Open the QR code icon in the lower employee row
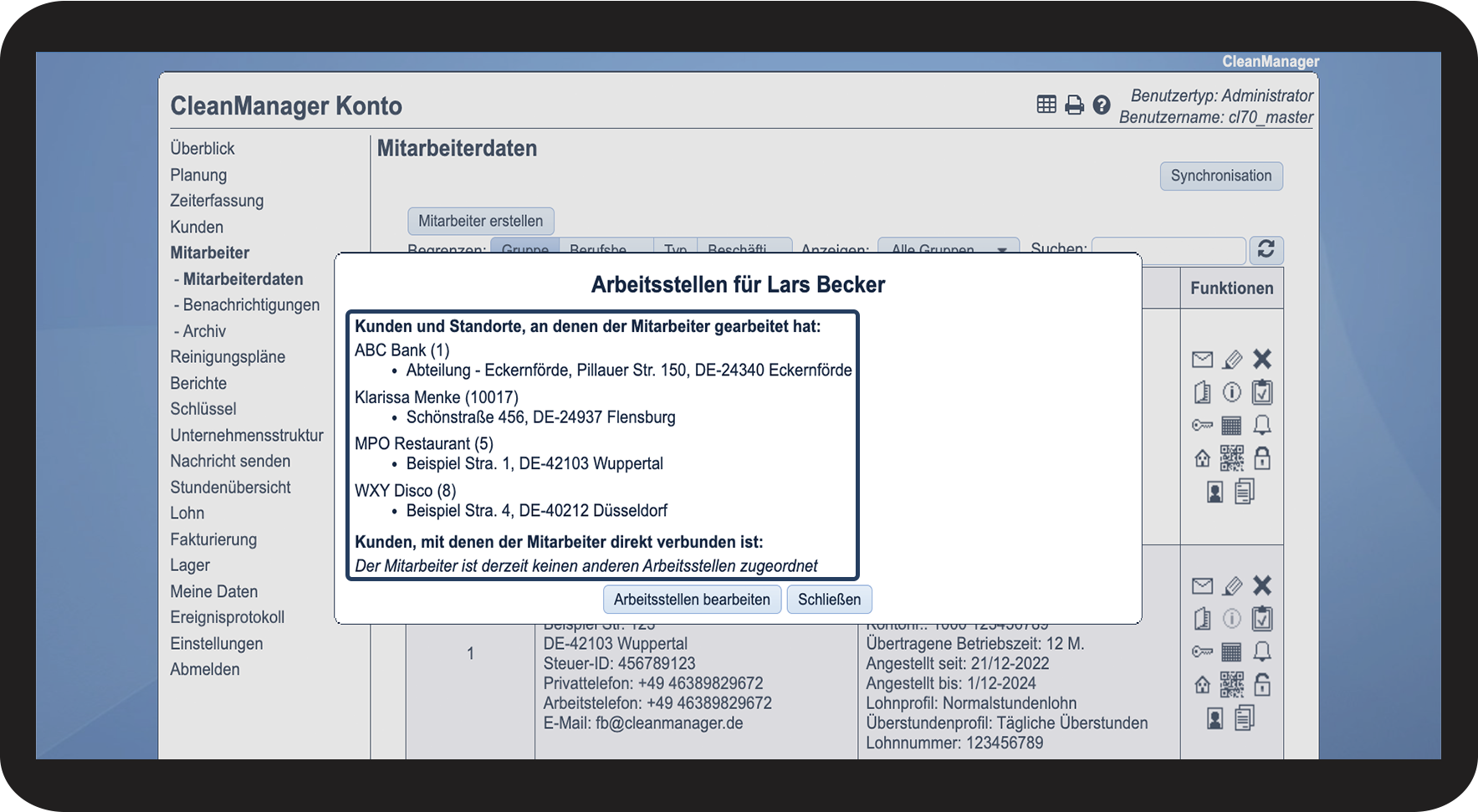Viewport: 1478px width, 812px height. point(1231,685)
